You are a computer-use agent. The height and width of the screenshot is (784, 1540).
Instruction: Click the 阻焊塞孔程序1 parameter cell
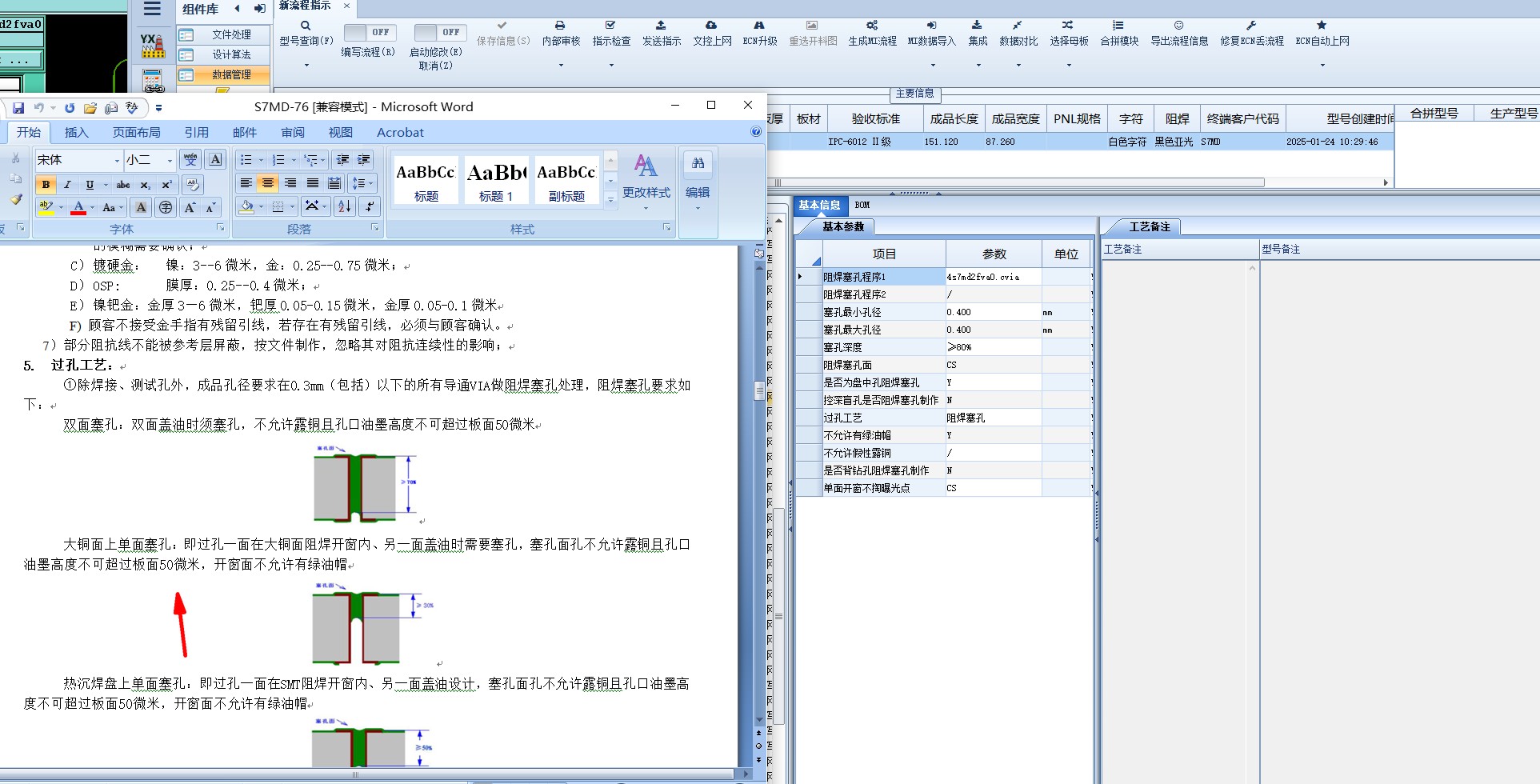884,277
